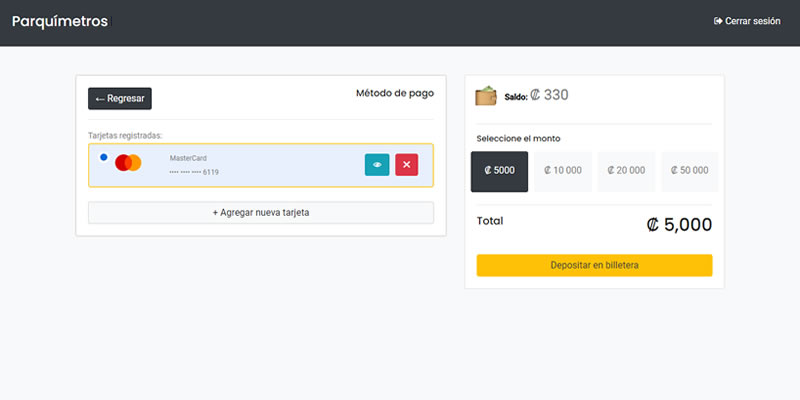Select the ₡ 10 000 amount
This screenshot has height=400, width=800.
(563, 171)
